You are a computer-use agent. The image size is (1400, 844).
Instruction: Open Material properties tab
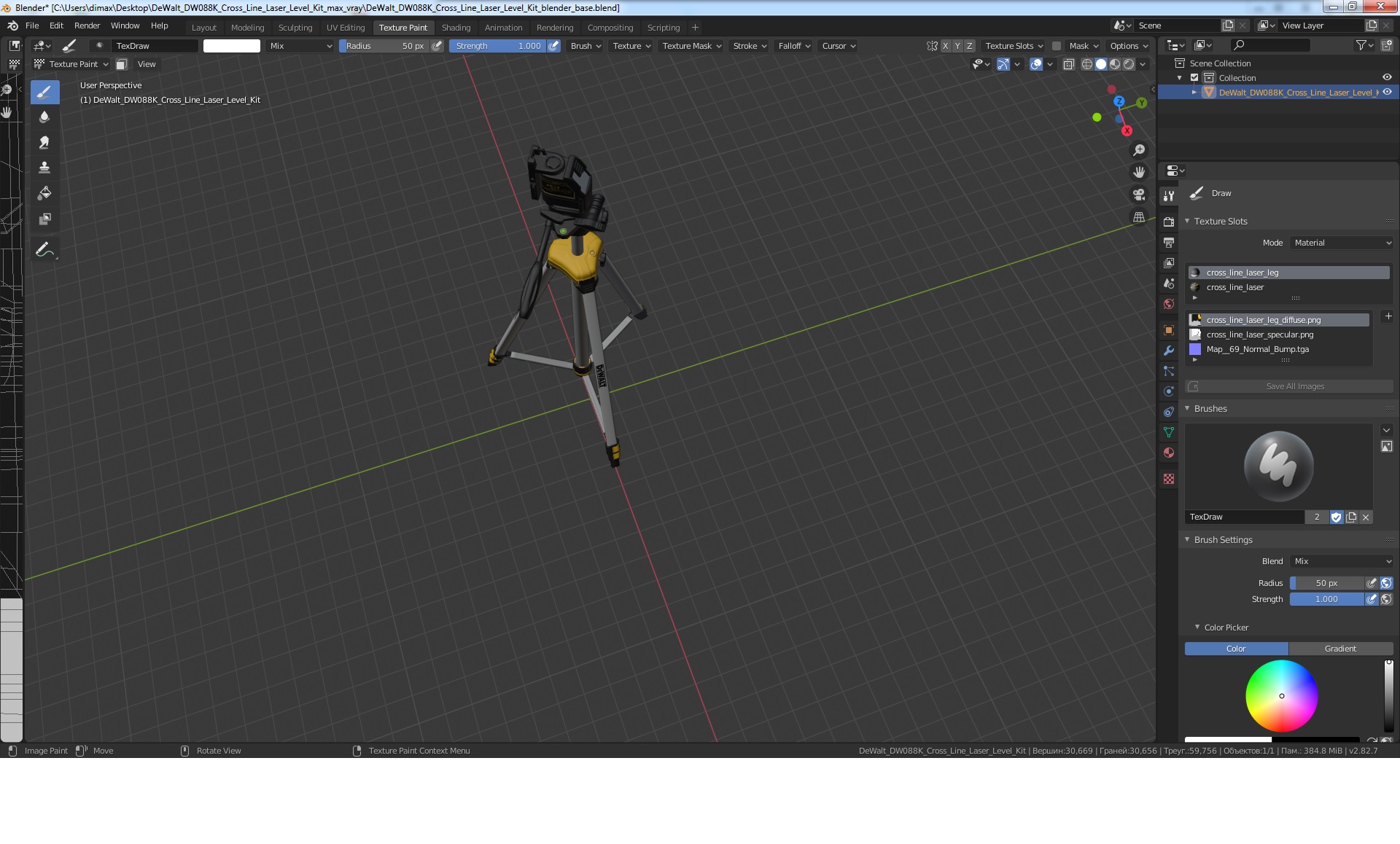coord(1169,453)
